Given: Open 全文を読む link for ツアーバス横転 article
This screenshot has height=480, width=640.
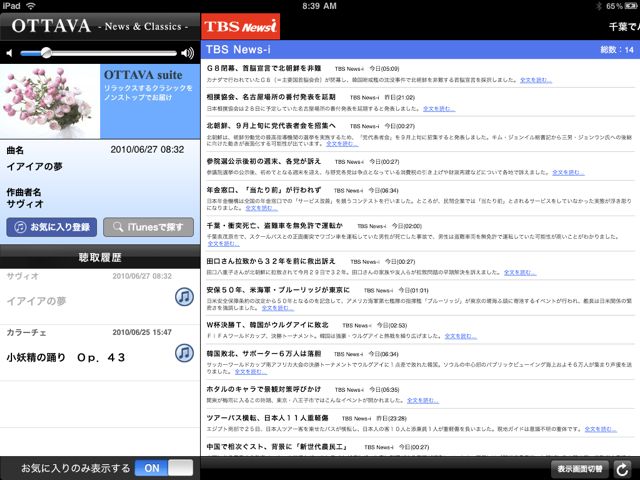Looking at the screenshot, I should 600,429.
